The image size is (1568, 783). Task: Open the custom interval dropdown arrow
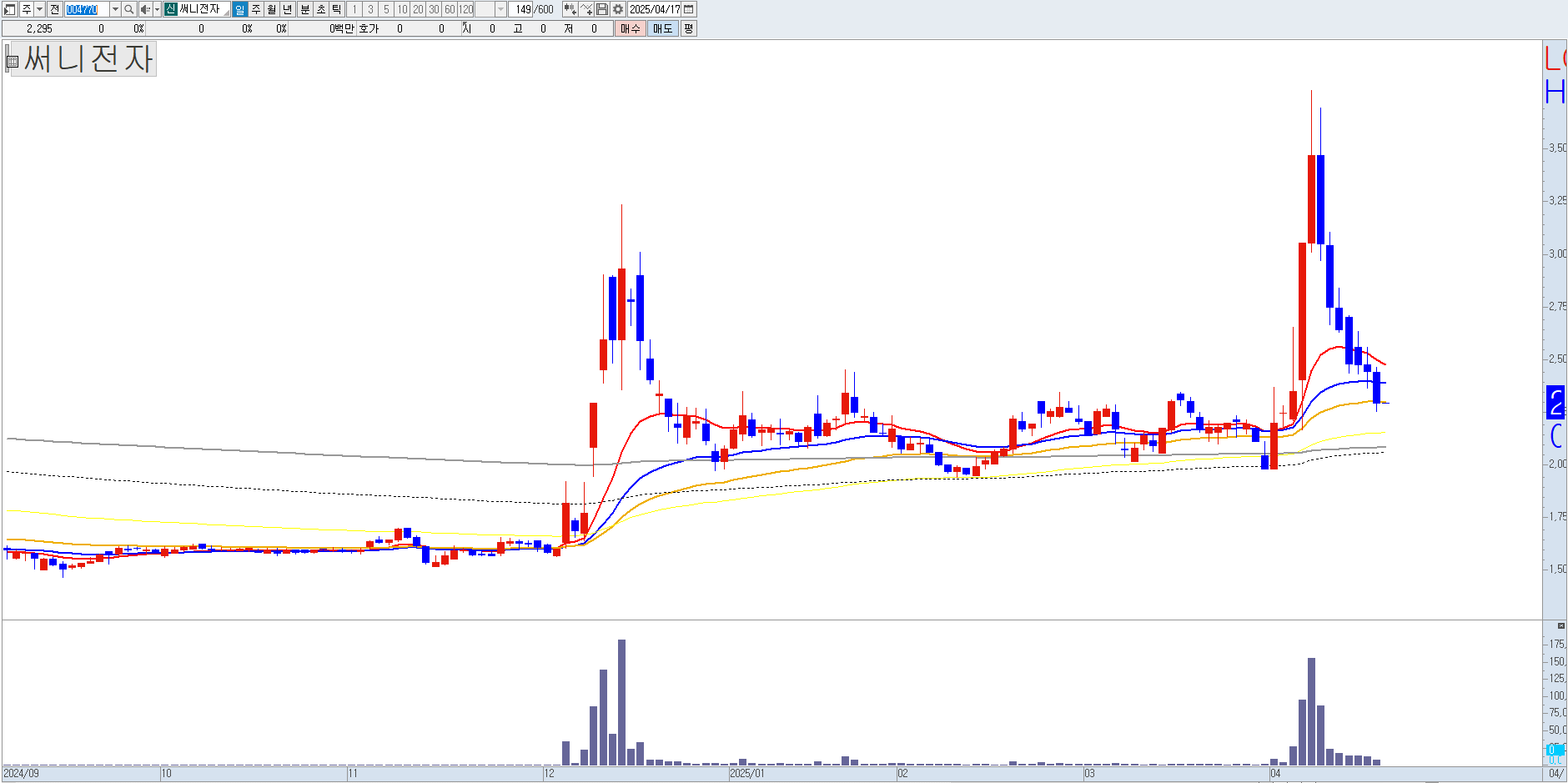pos(501,9)
